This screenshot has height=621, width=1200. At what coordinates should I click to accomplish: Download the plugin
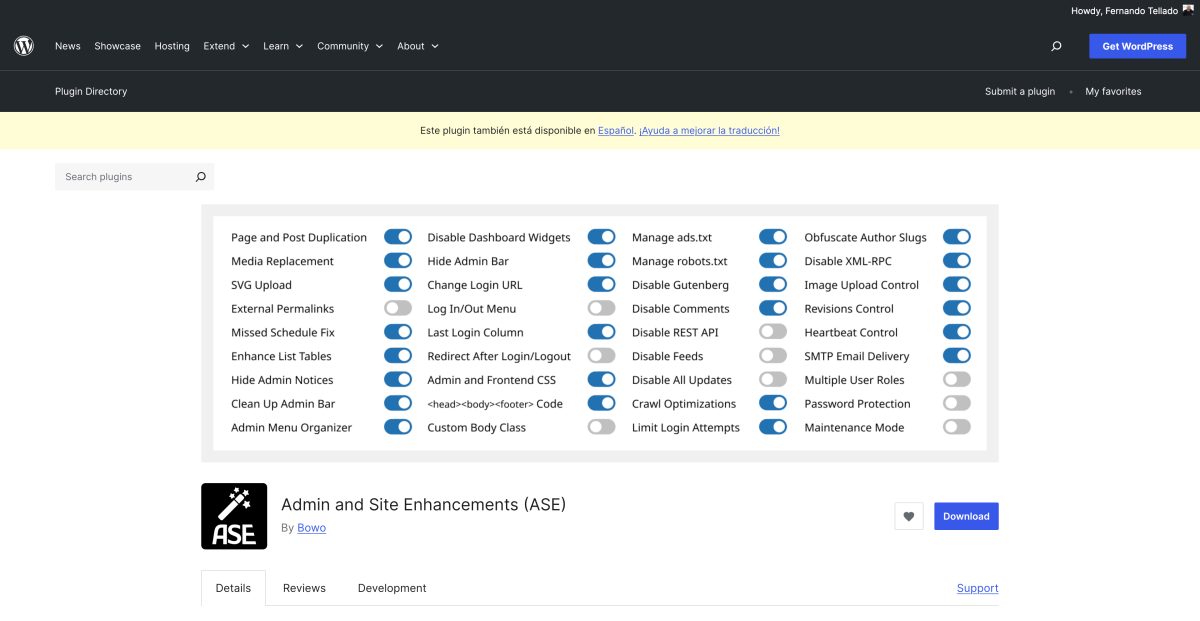tap(965, 516)
